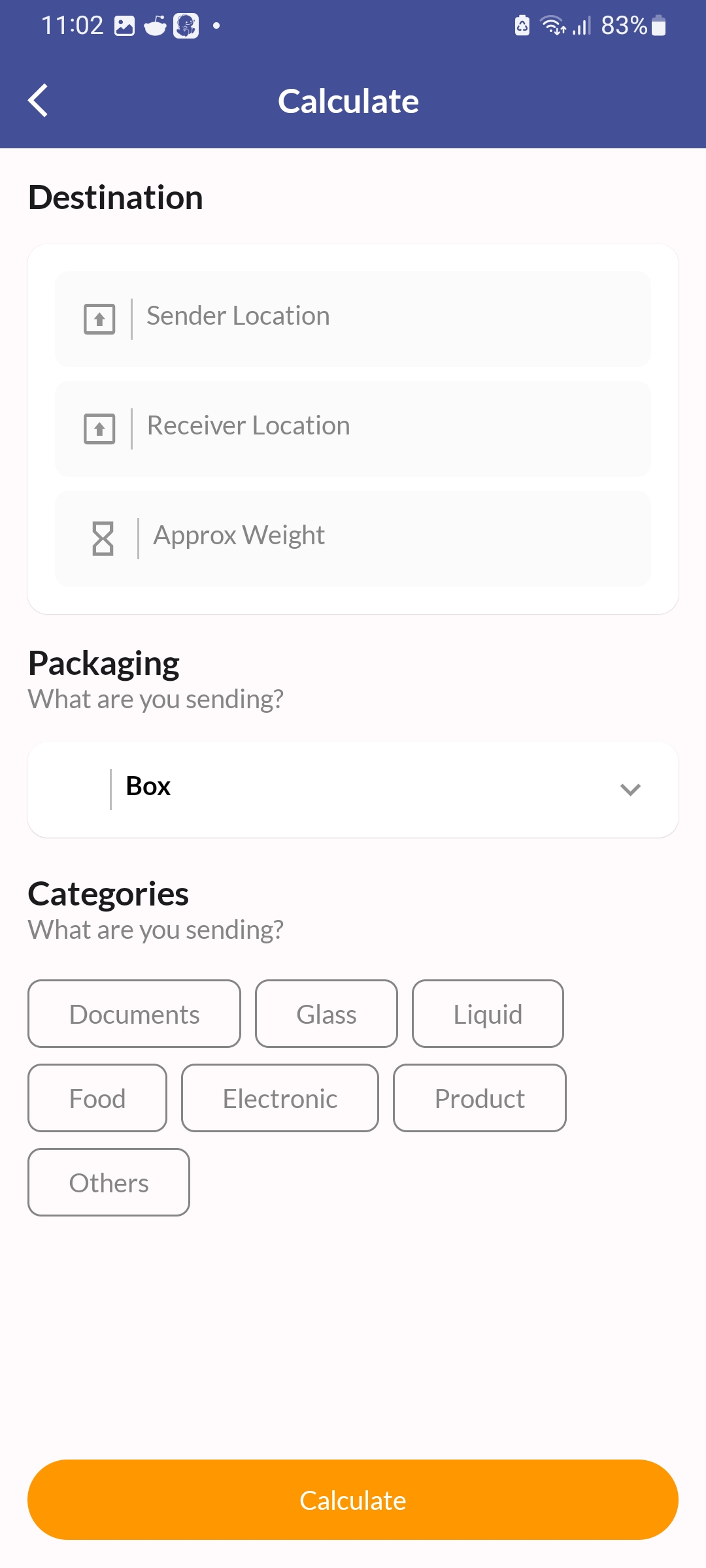The width and height of the screenshot is (706, 1568).
Task: Tap the battery status icon
Action: tap(659, 25)
